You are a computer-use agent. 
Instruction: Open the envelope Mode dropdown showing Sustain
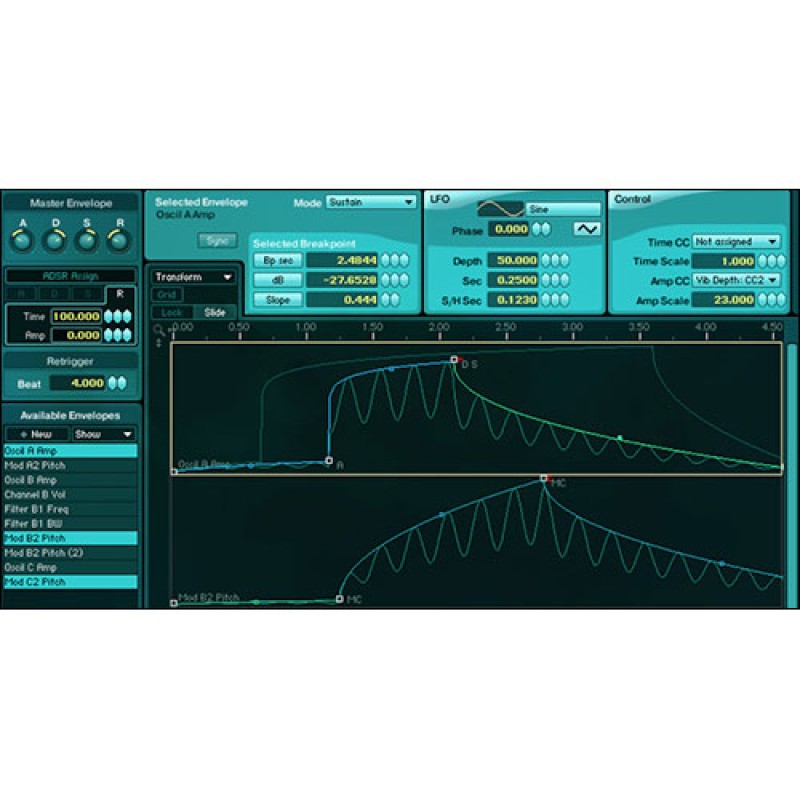(x=370, y=202)
